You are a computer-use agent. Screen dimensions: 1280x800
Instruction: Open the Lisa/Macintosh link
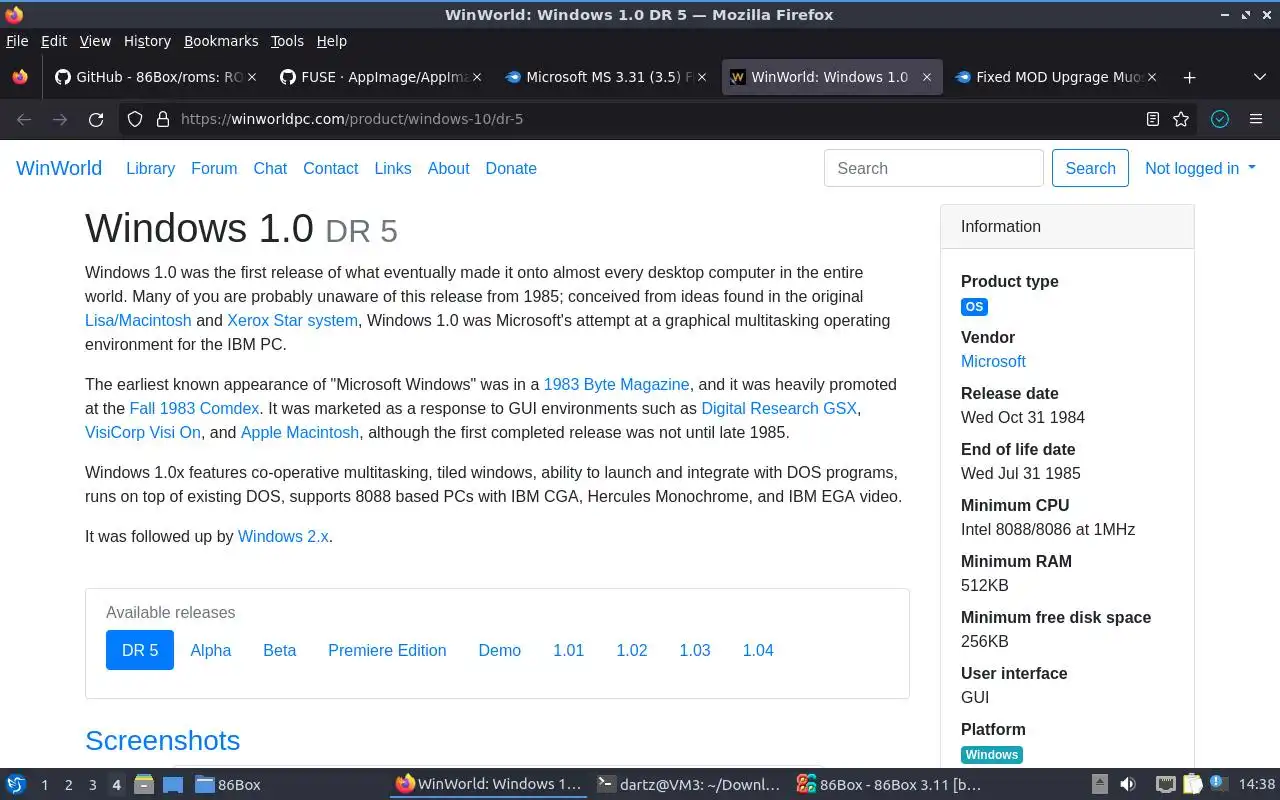coord(138,320)
